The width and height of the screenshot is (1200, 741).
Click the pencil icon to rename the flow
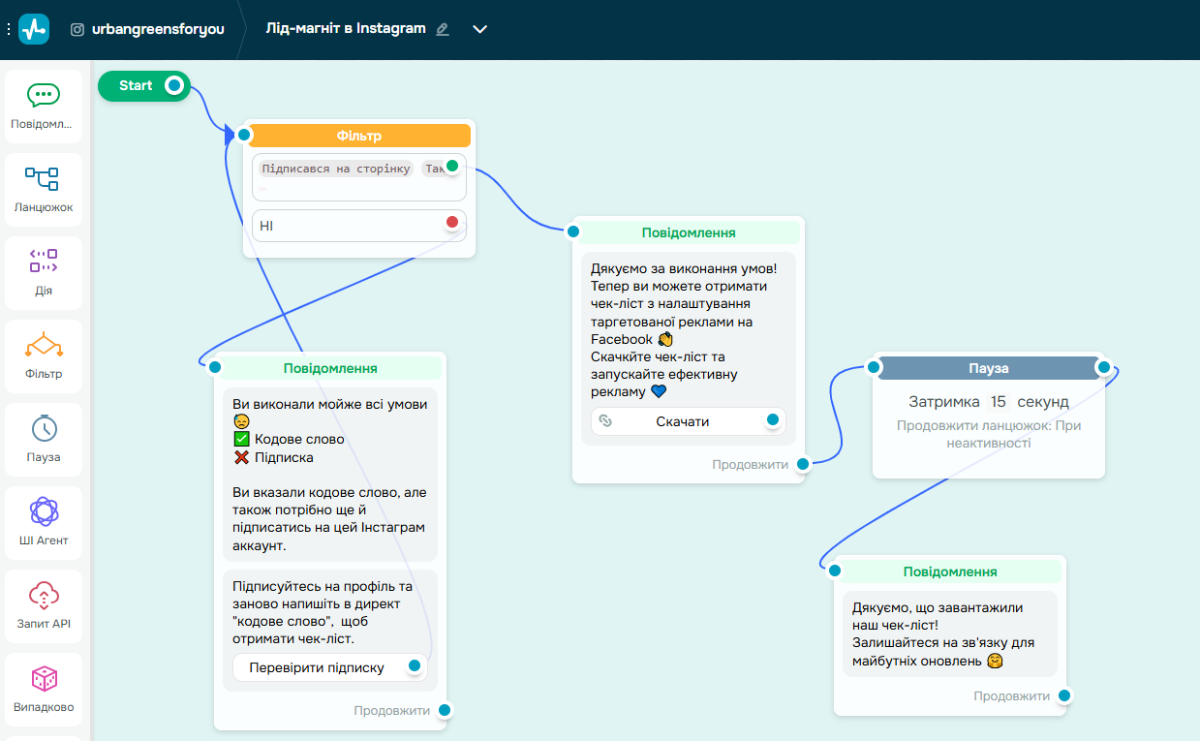click(x=441, y=28)
